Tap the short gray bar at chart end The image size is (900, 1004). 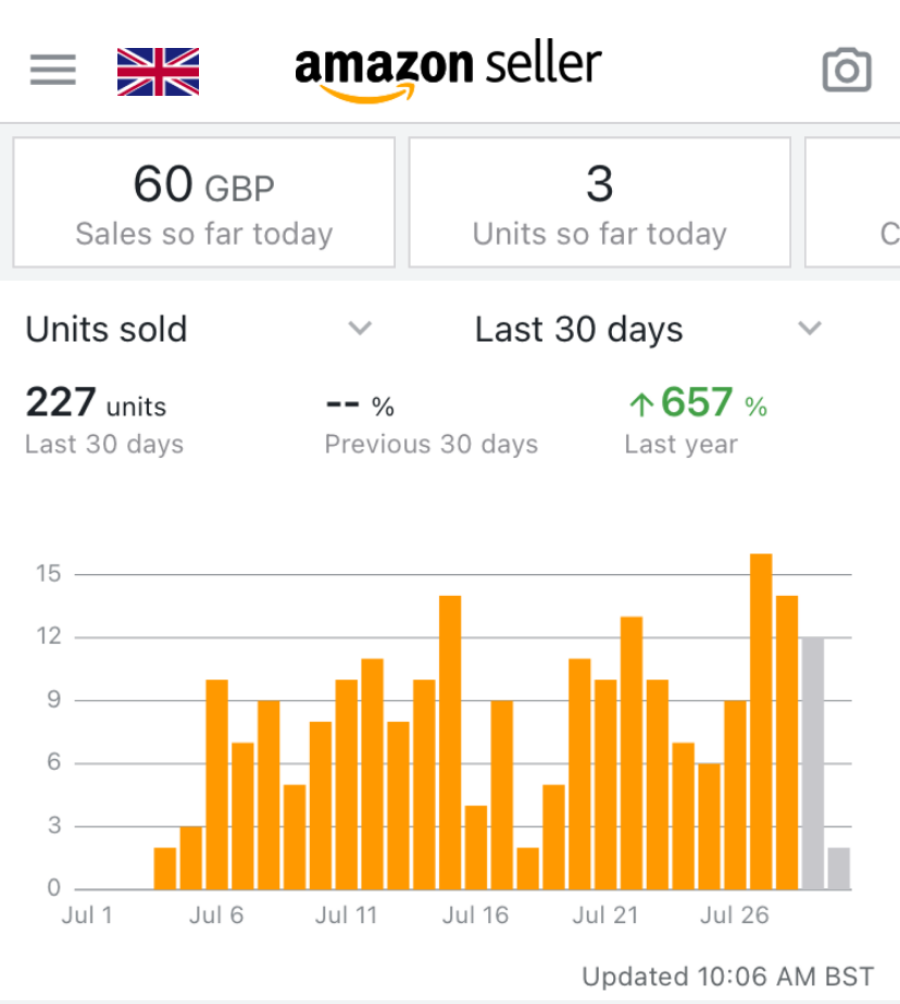pos(839,868)
